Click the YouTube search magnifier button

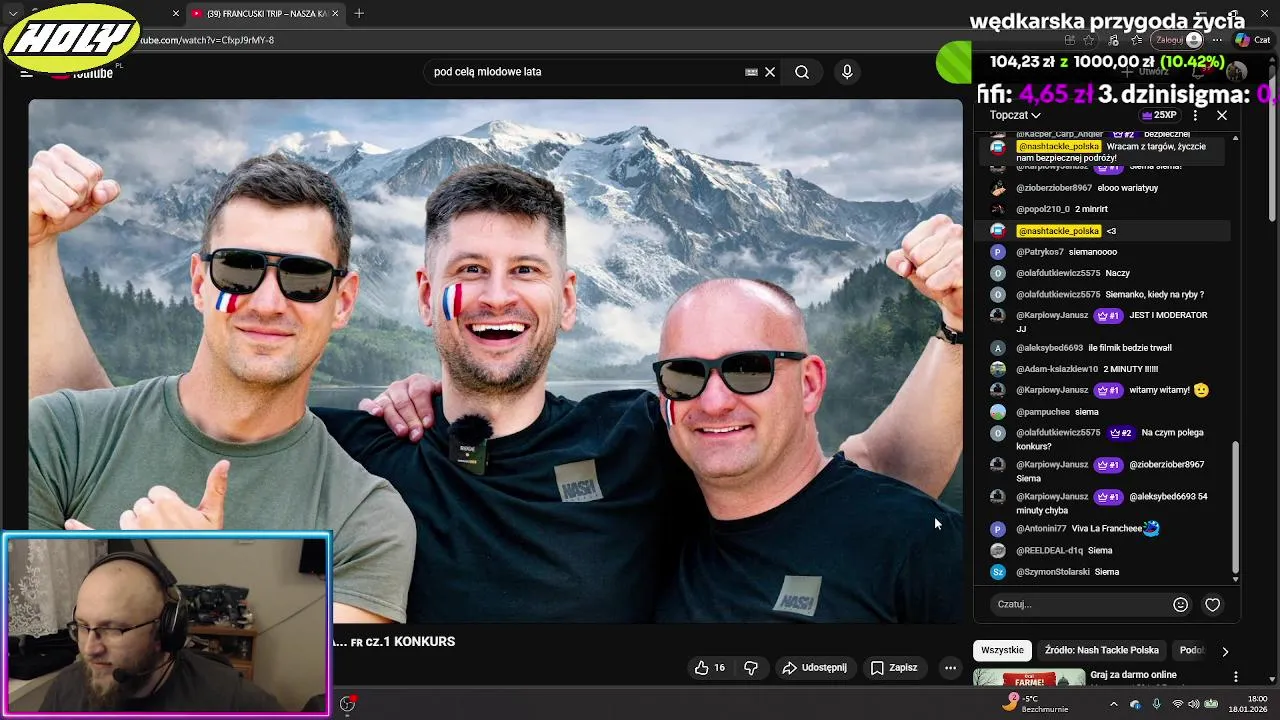pyautogui.click(x=802, y=72)
